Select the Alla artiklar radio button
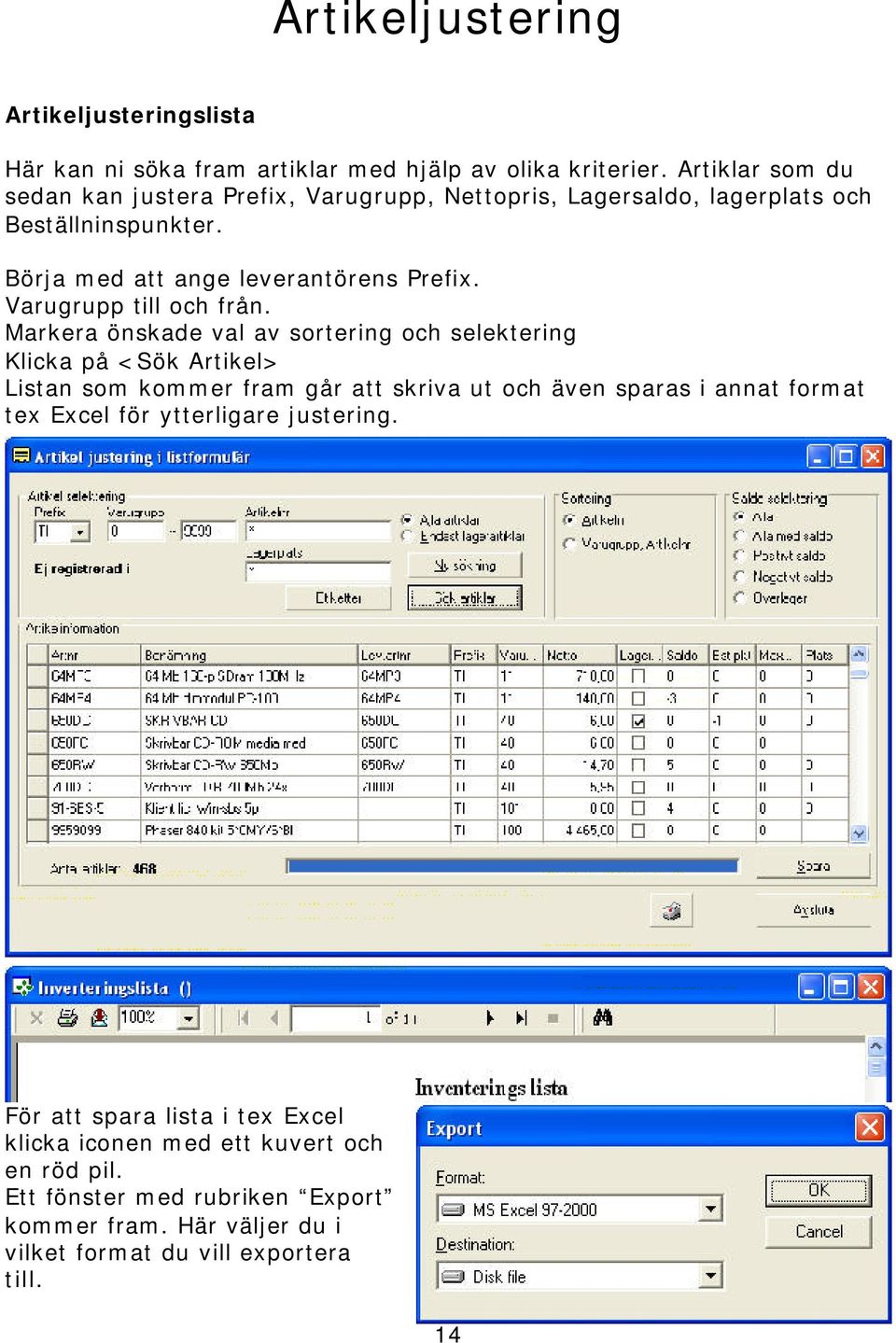The image size is (896, 1343). [x=407, y=520]
